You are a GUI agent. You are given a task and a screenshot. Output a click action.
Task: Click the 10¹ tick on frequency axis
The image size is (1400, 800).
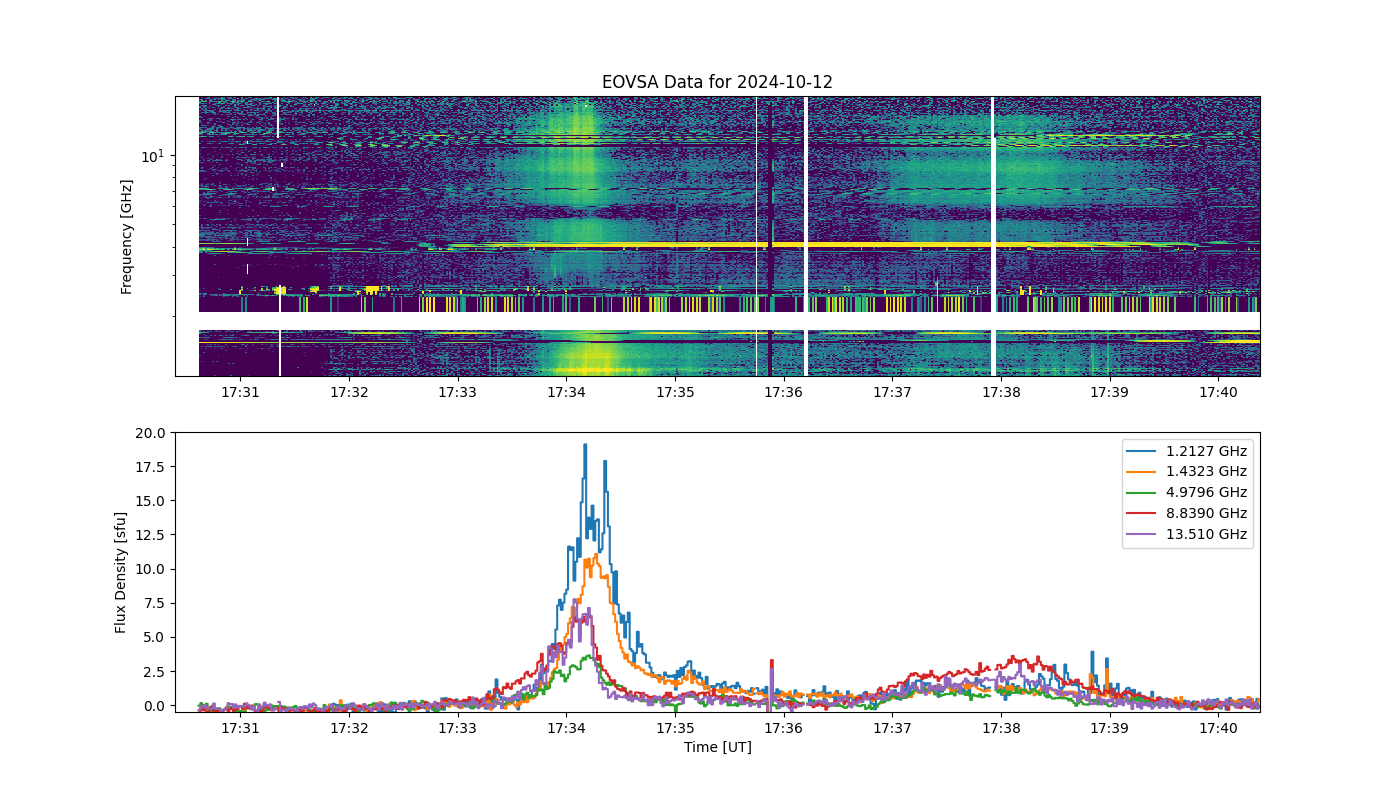click(153, 156)
